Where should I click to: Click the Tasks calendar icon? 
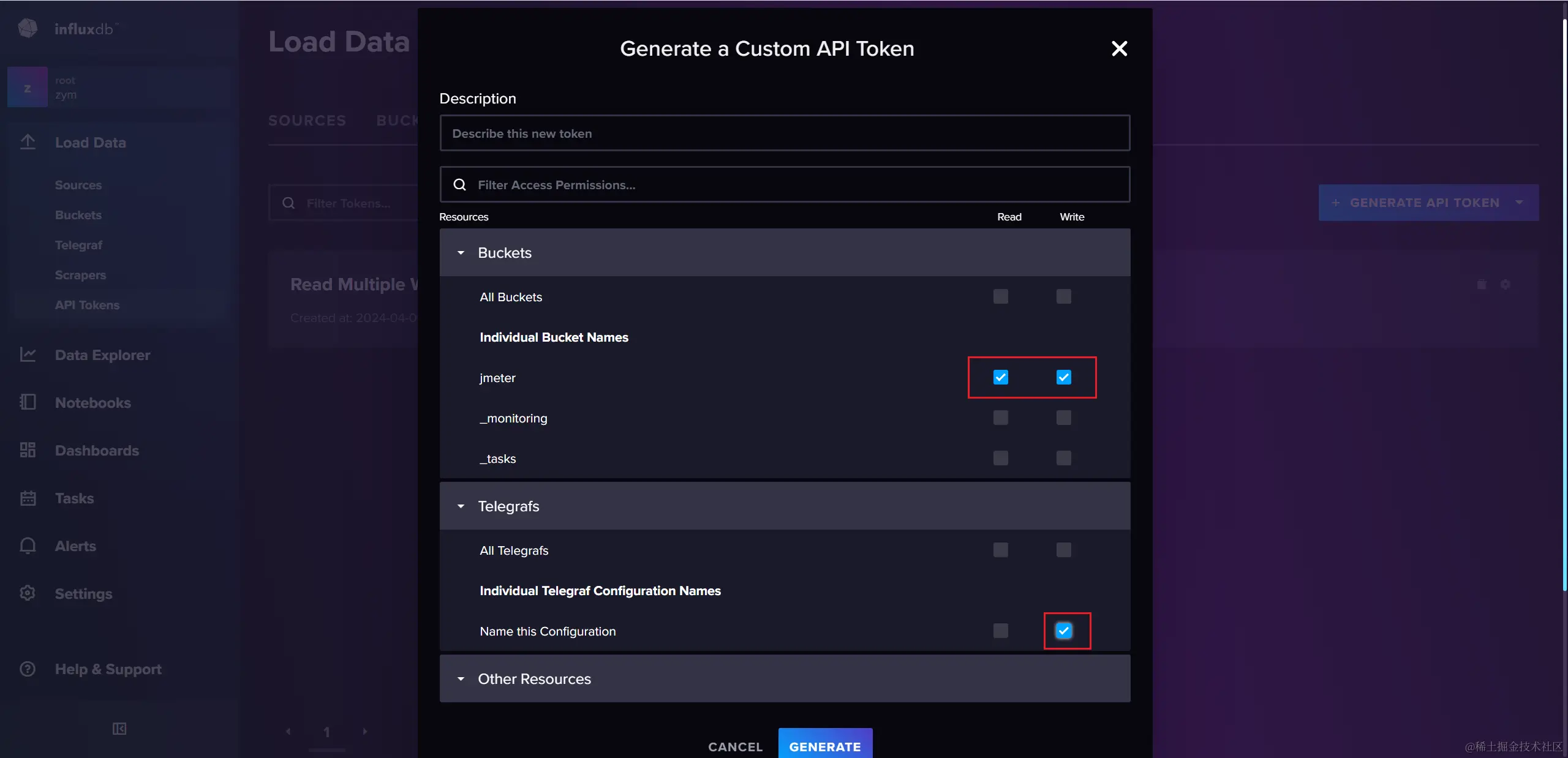point(28,498)
